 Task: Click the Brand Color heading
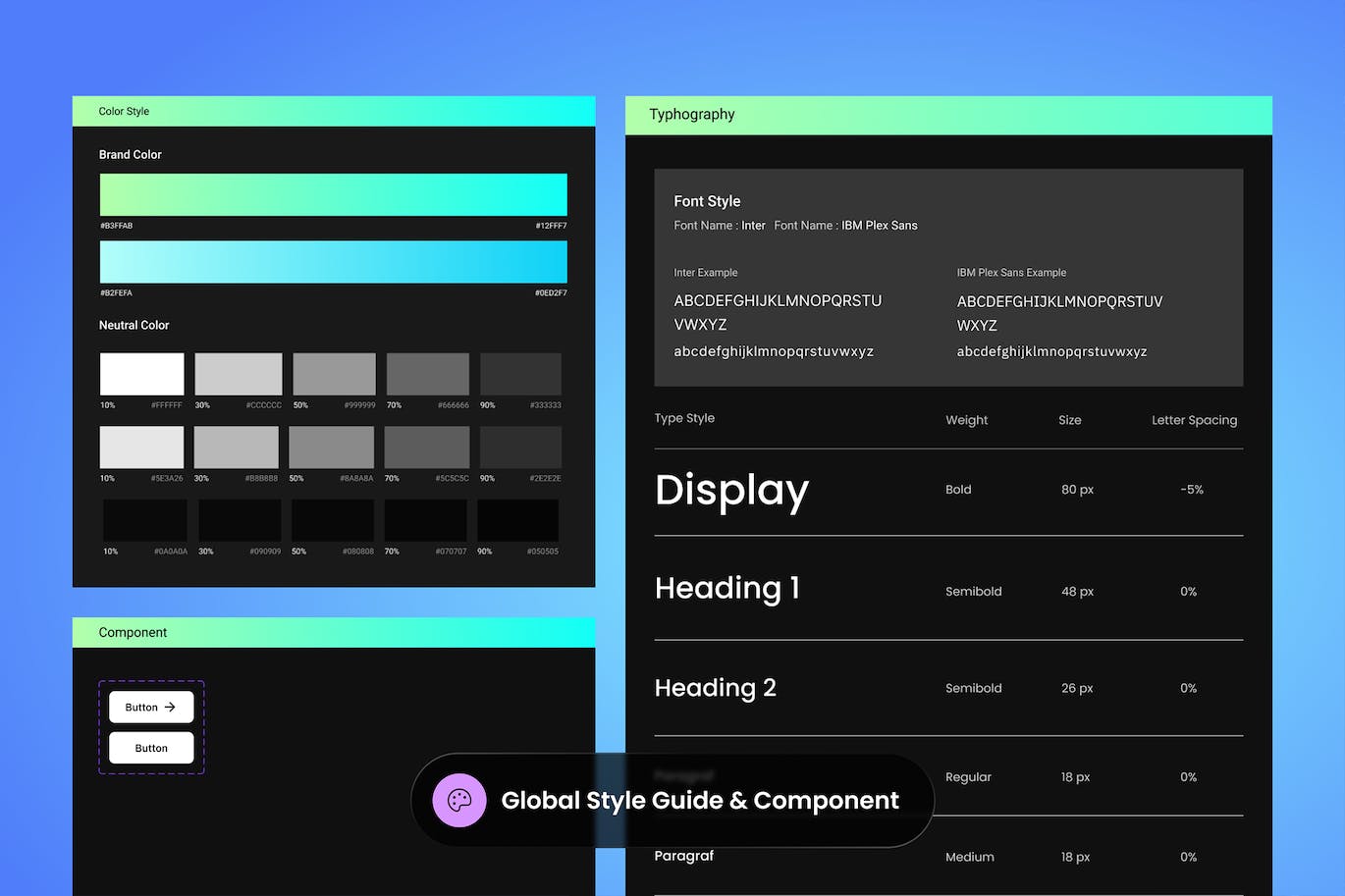[130, 155]
